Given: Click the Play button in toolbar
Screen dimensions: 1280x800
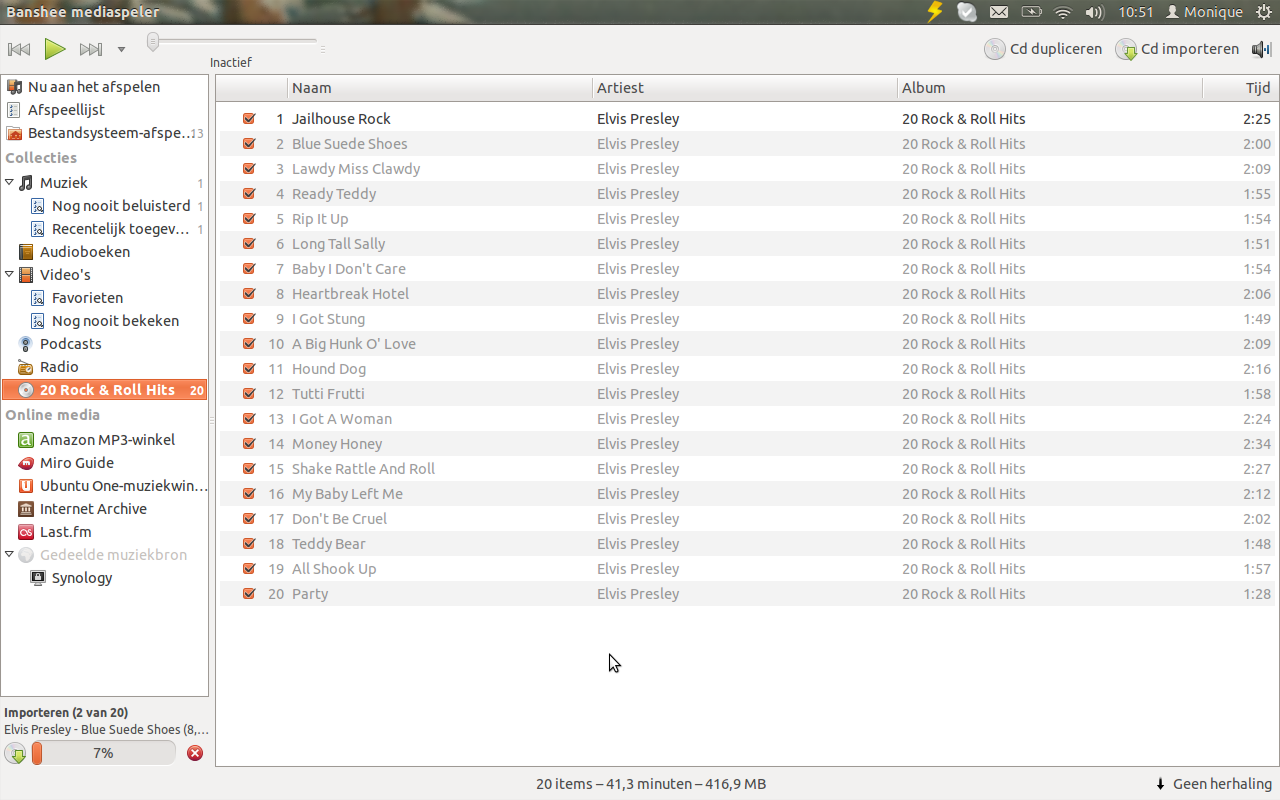Looking at the screenshot, I should (55, 49).
